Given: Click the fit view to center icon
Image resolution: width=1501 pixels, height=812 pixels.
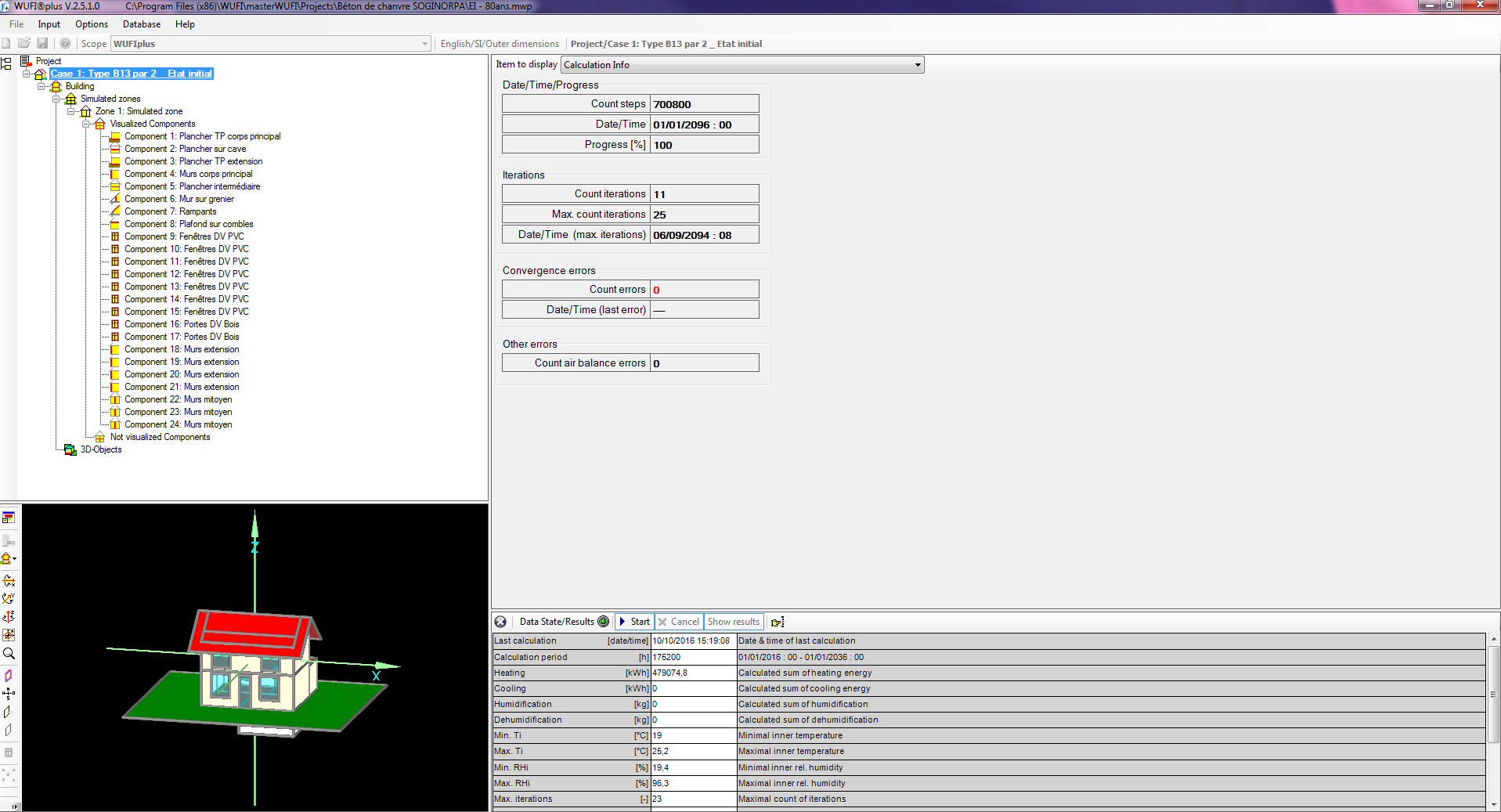Looking at the screenshot, I should (x=9, y=635).
